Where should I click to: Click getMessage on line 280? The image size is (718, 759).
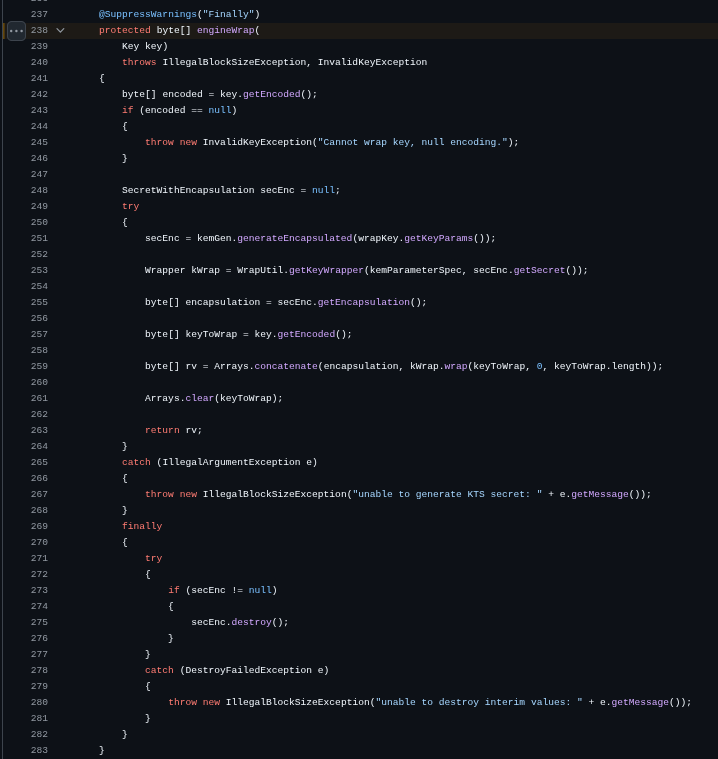point(640,702)
